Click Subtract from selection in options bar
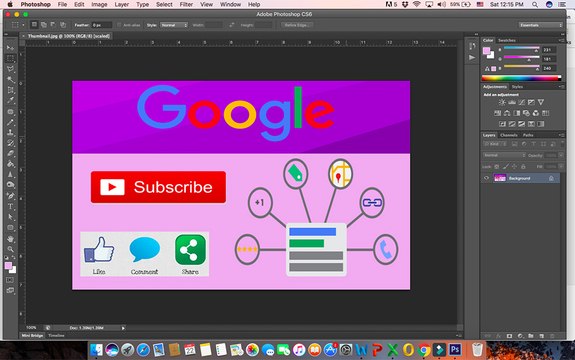Image resolution: width=575 pixels, height=360 pixels. (53, 25)
